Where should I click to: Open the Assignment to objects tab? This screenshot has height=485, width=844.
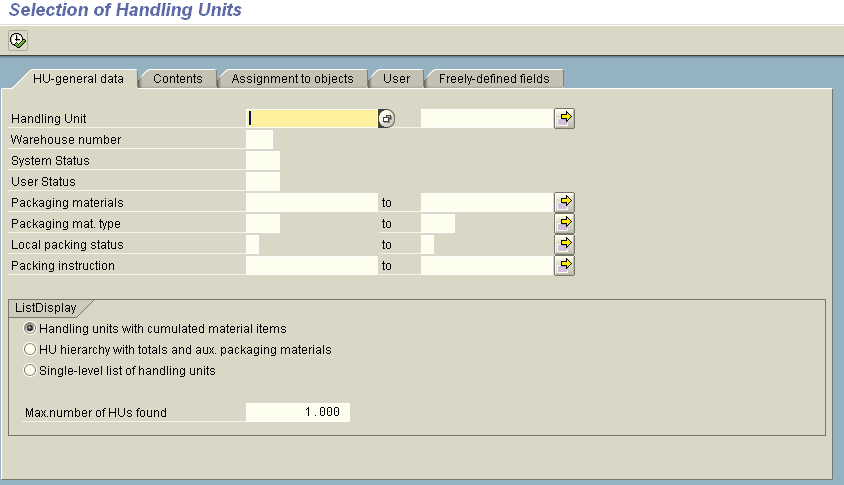point(292,79)
